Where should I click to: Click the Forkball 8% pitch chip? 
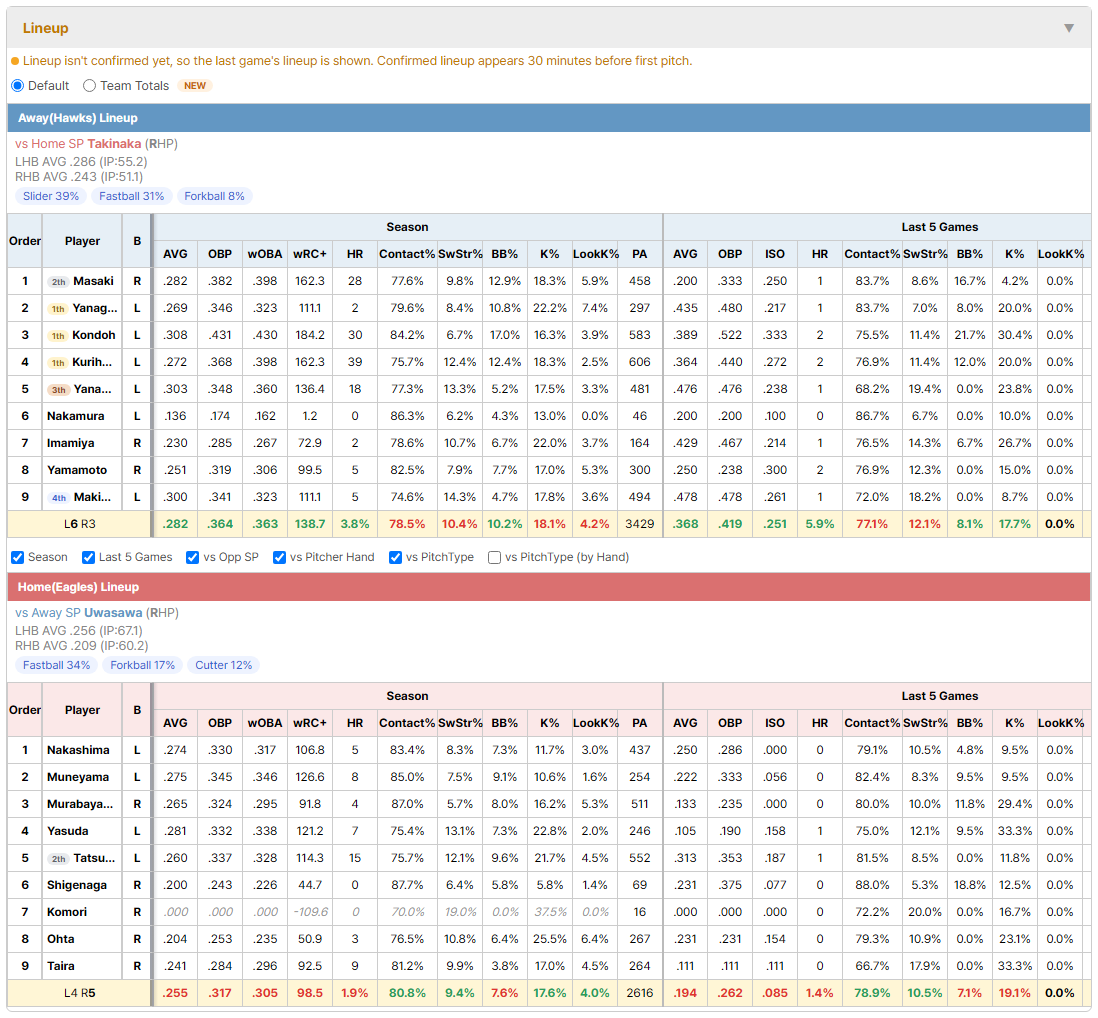pyautogui.click(x=214, y=196)
